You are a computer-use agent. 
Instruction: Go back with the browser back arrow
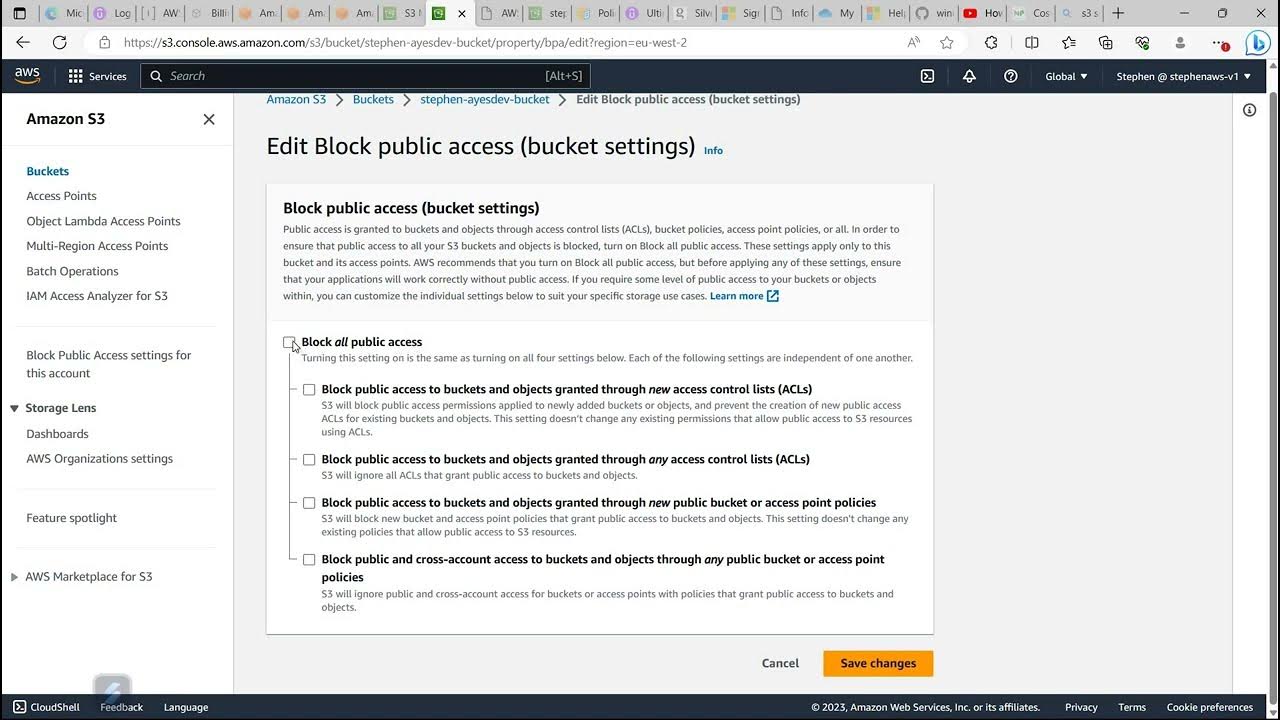[23, 42]
